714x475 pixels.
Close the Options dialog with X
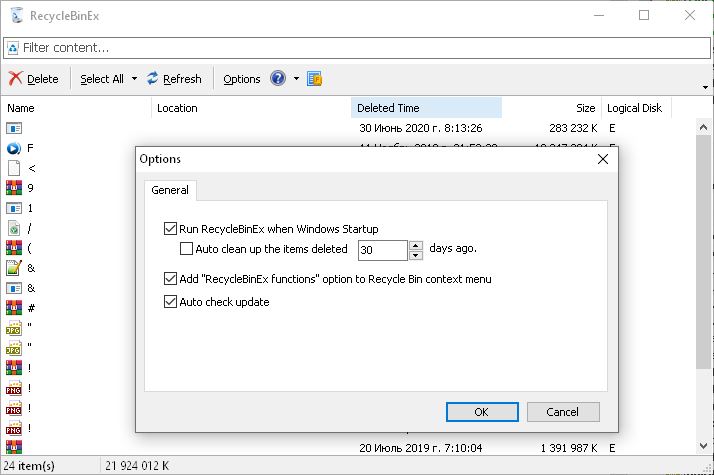pyautogui.click(x=603, y=159)
